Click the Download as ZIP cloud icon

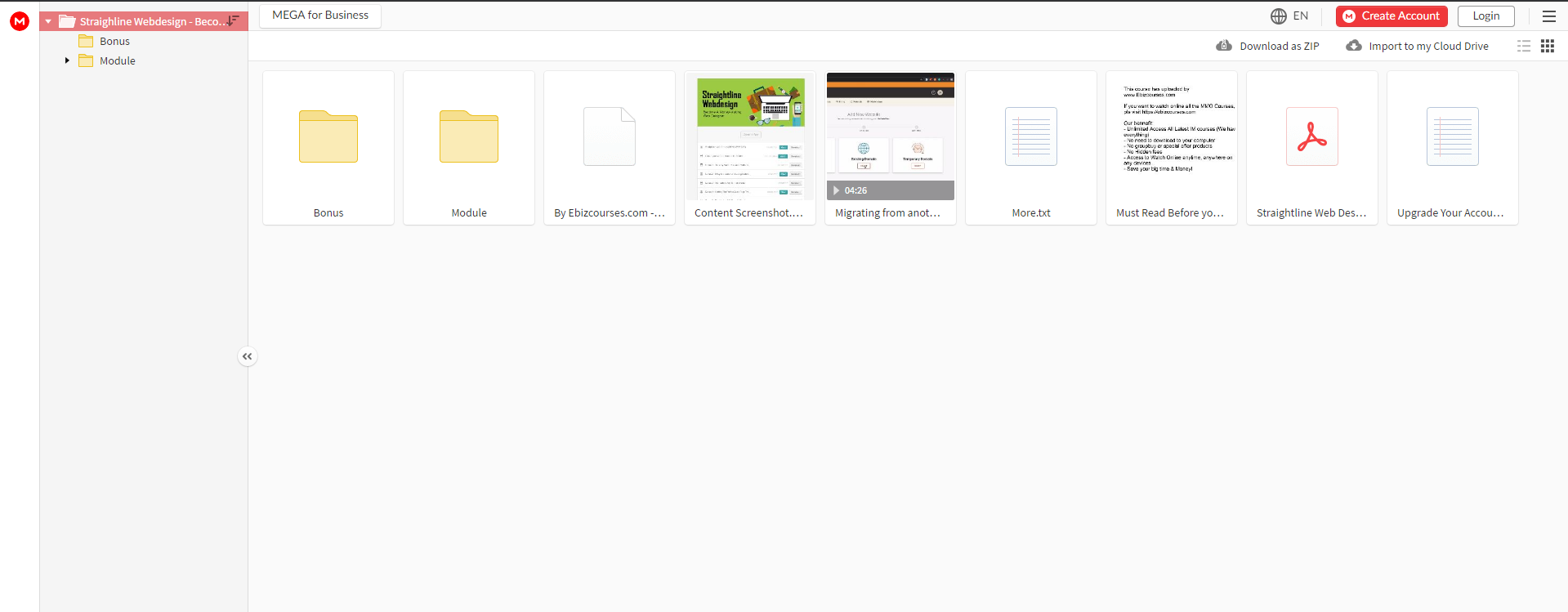(1224, 46)
